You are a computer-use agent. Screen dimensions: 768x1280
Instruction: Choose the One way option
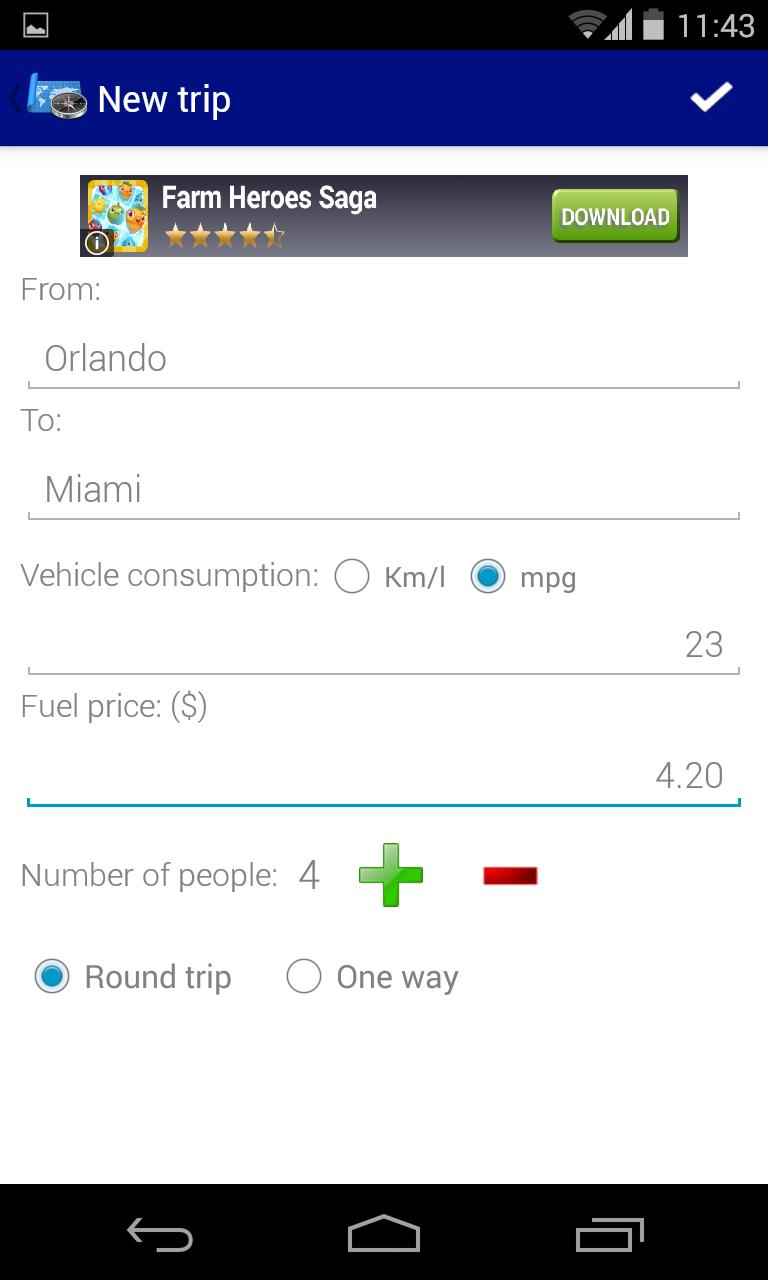tap(304, 976)
